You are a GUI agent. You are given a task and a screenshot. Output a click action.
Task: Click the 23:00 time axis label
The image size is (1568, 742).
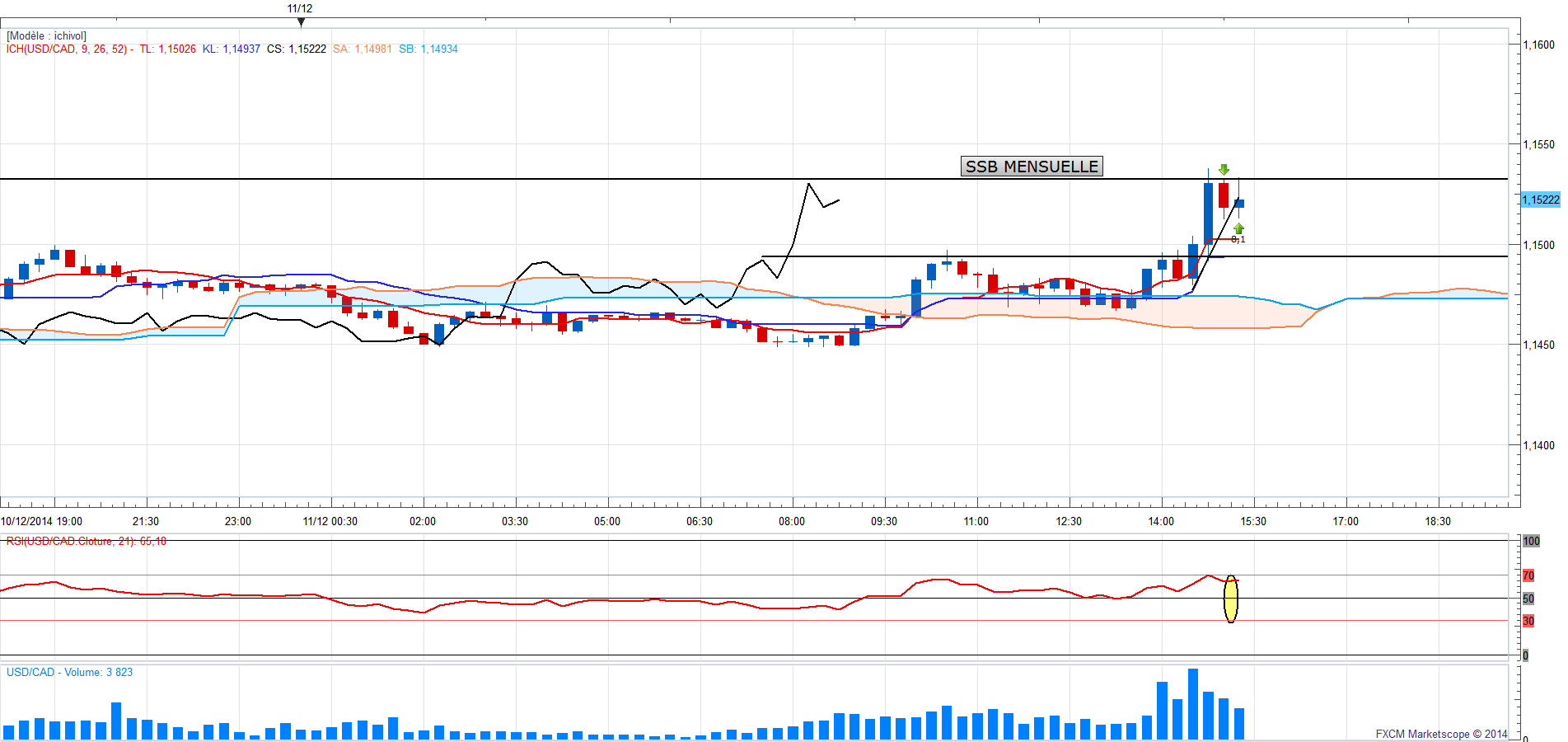(238, 521)
